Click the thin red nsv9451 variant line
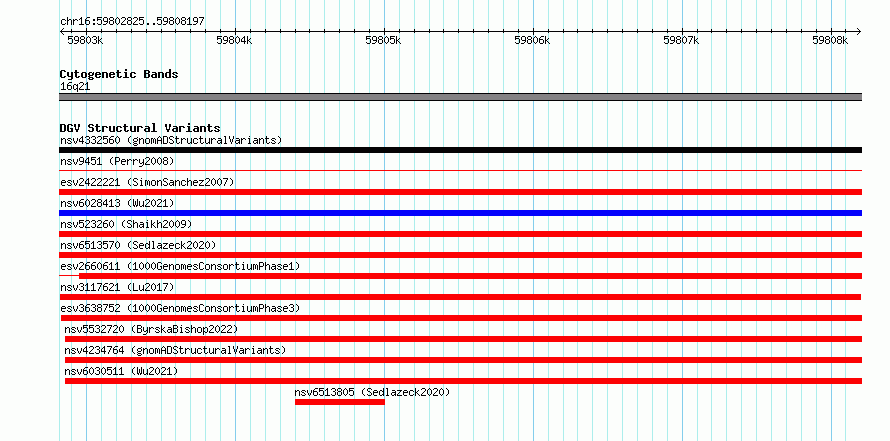The width and height of the screenshot is (890, 441). click(460, 170)
